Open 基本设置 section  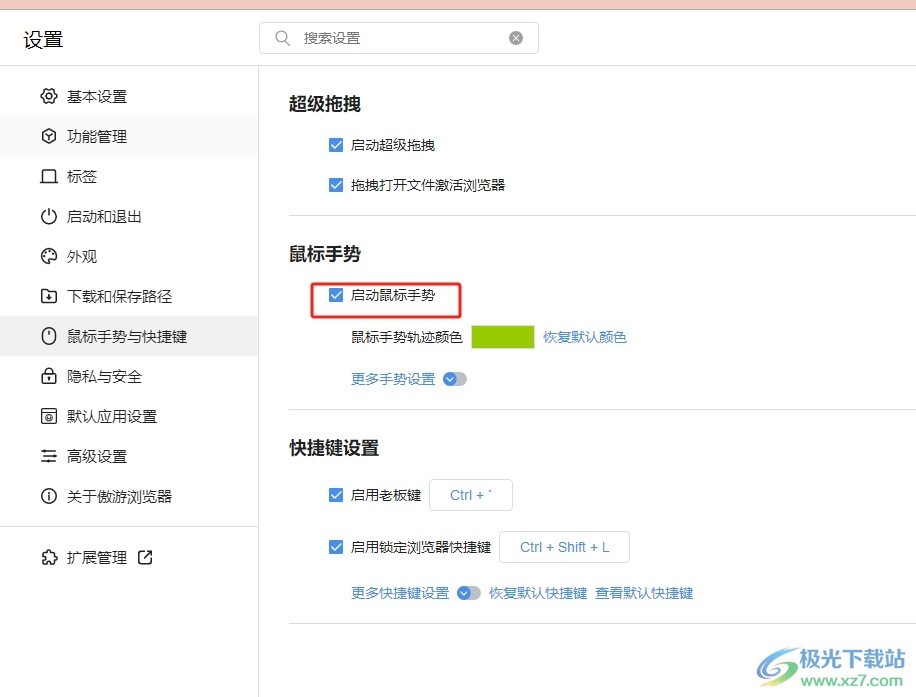tap(129, 96)
